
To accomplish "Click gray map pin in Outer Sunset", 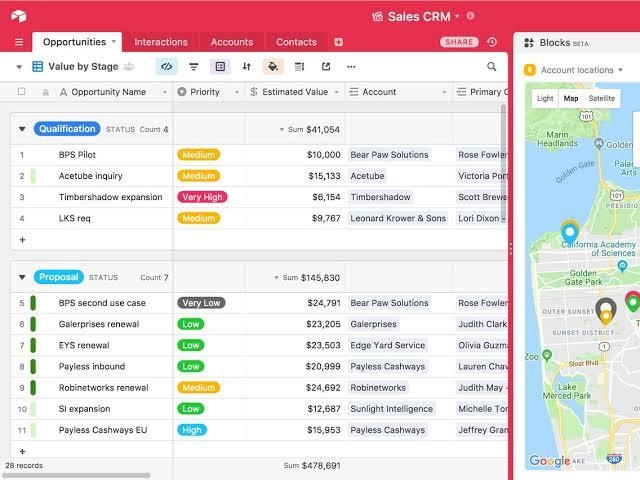I will (606, 308).
